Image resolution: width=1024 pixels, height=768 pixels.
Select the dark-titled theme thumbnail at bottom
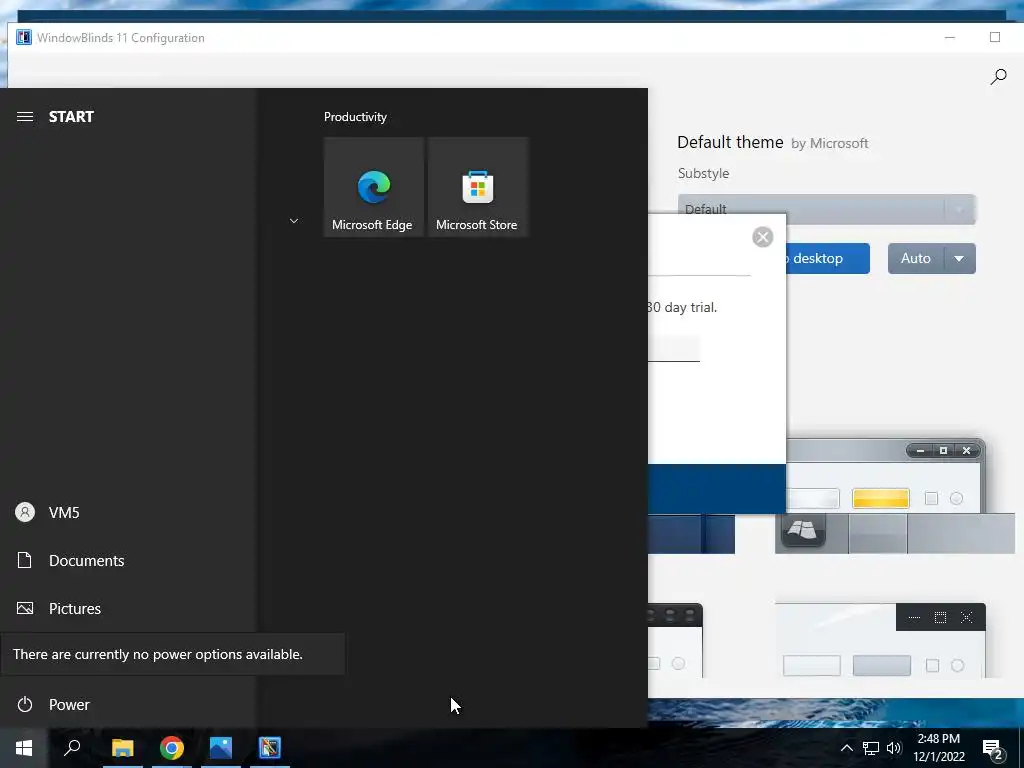675,640
